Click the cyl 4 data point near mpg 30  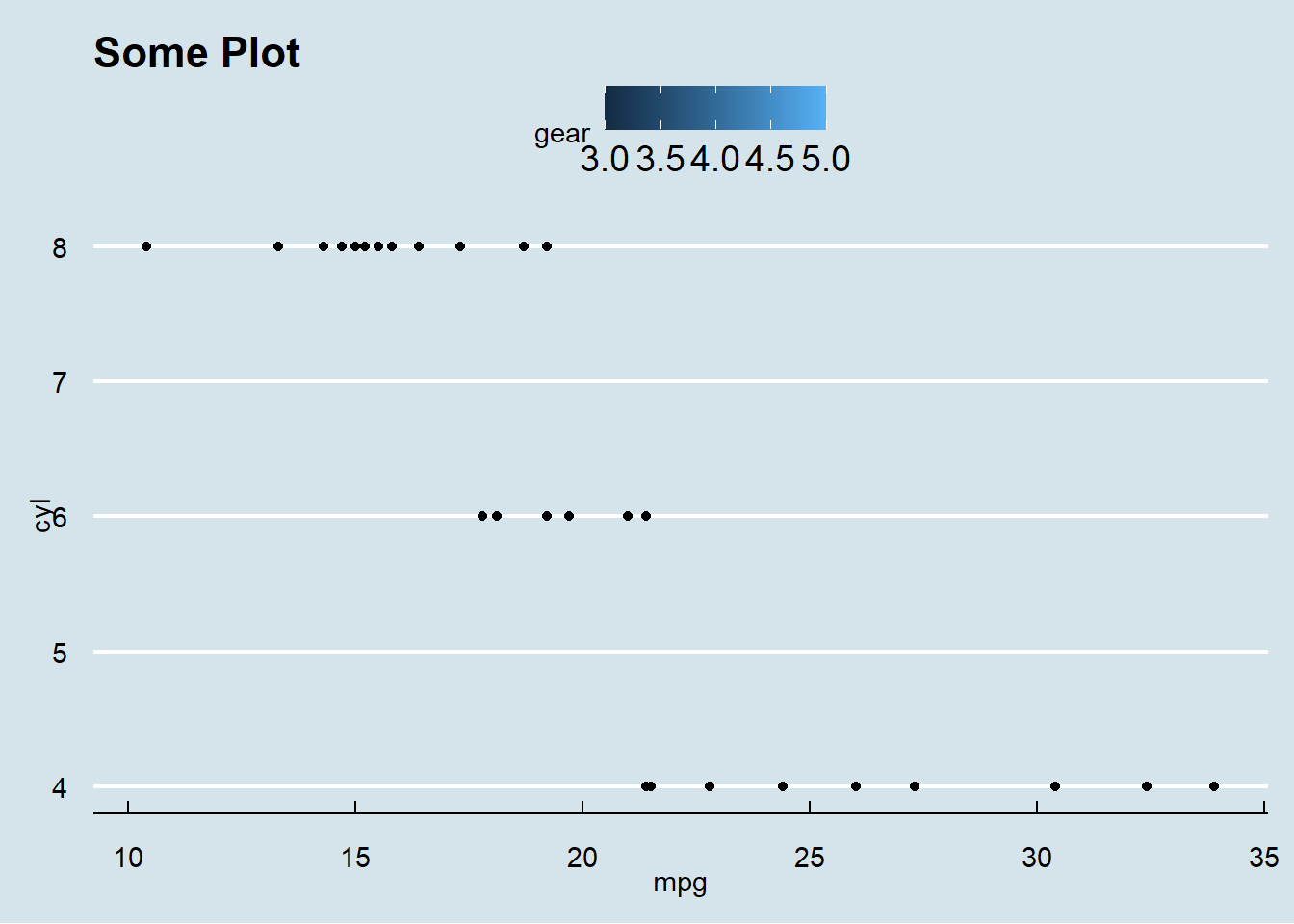pyautogui.click(x=1055, y=786)
